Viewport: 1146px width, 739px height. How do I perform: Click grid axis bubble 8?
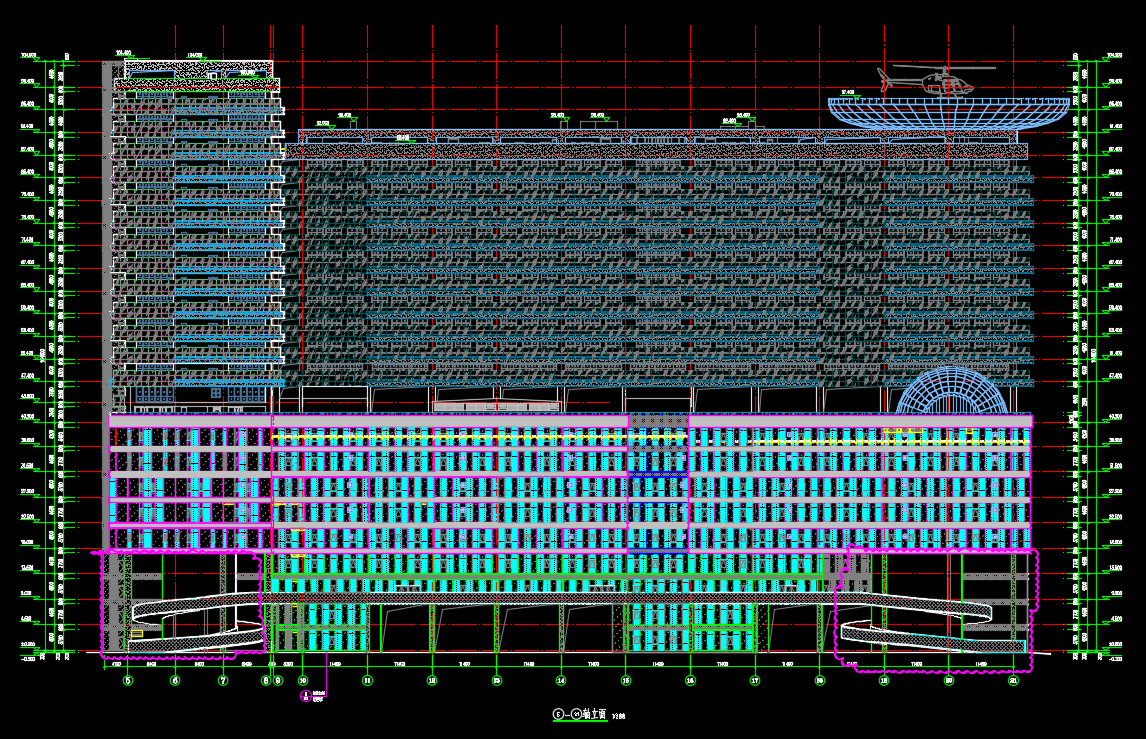[x=266, y=681]
